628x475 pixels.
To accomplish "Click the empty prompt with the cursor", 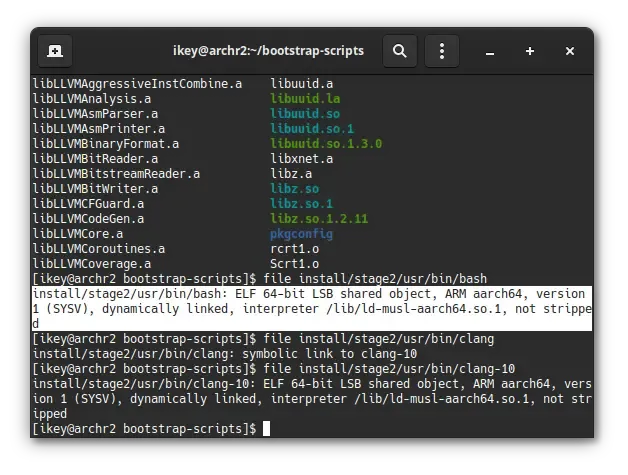I will pyautogui.click(x=151, y=429).
